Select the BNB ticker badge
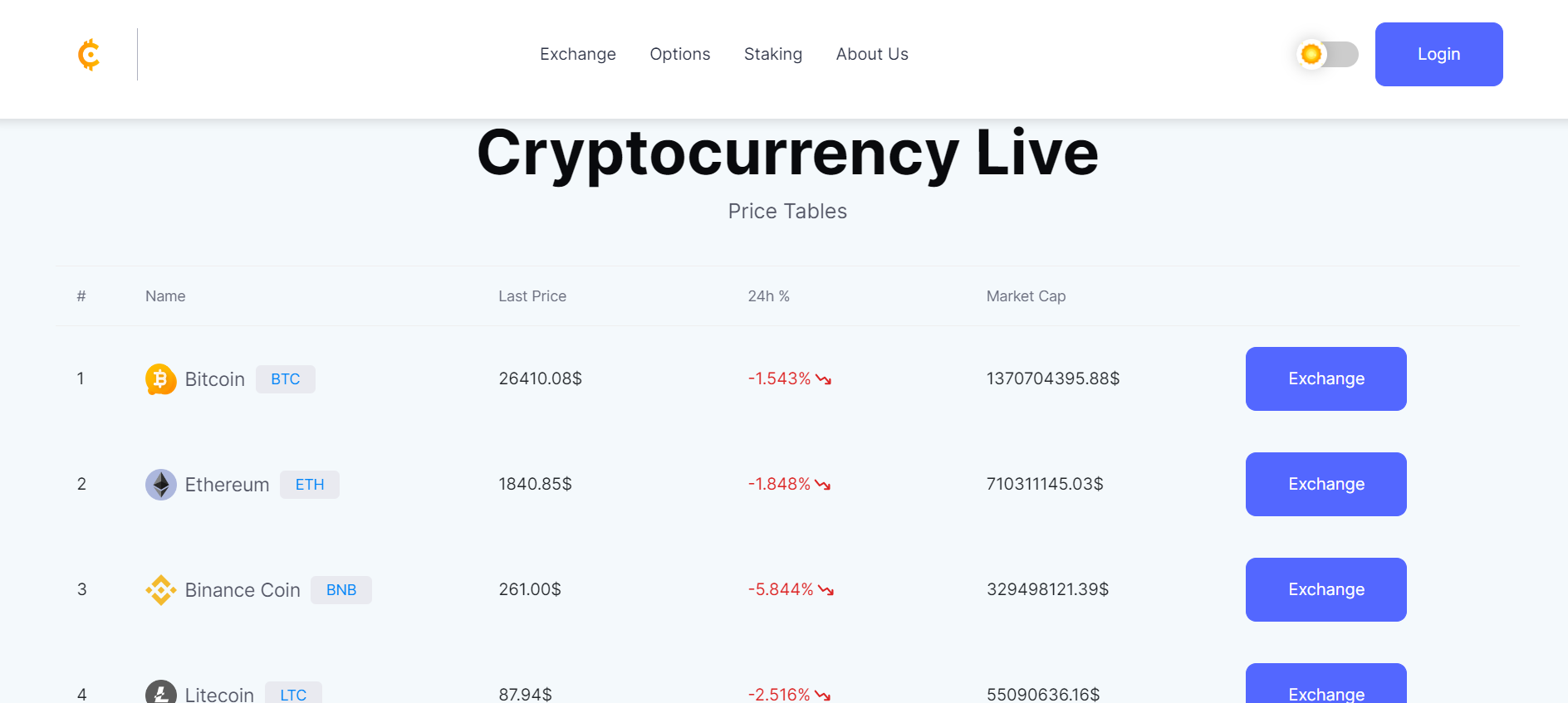Viewport: 1568px width, 703px height. (x=341, y=590)
